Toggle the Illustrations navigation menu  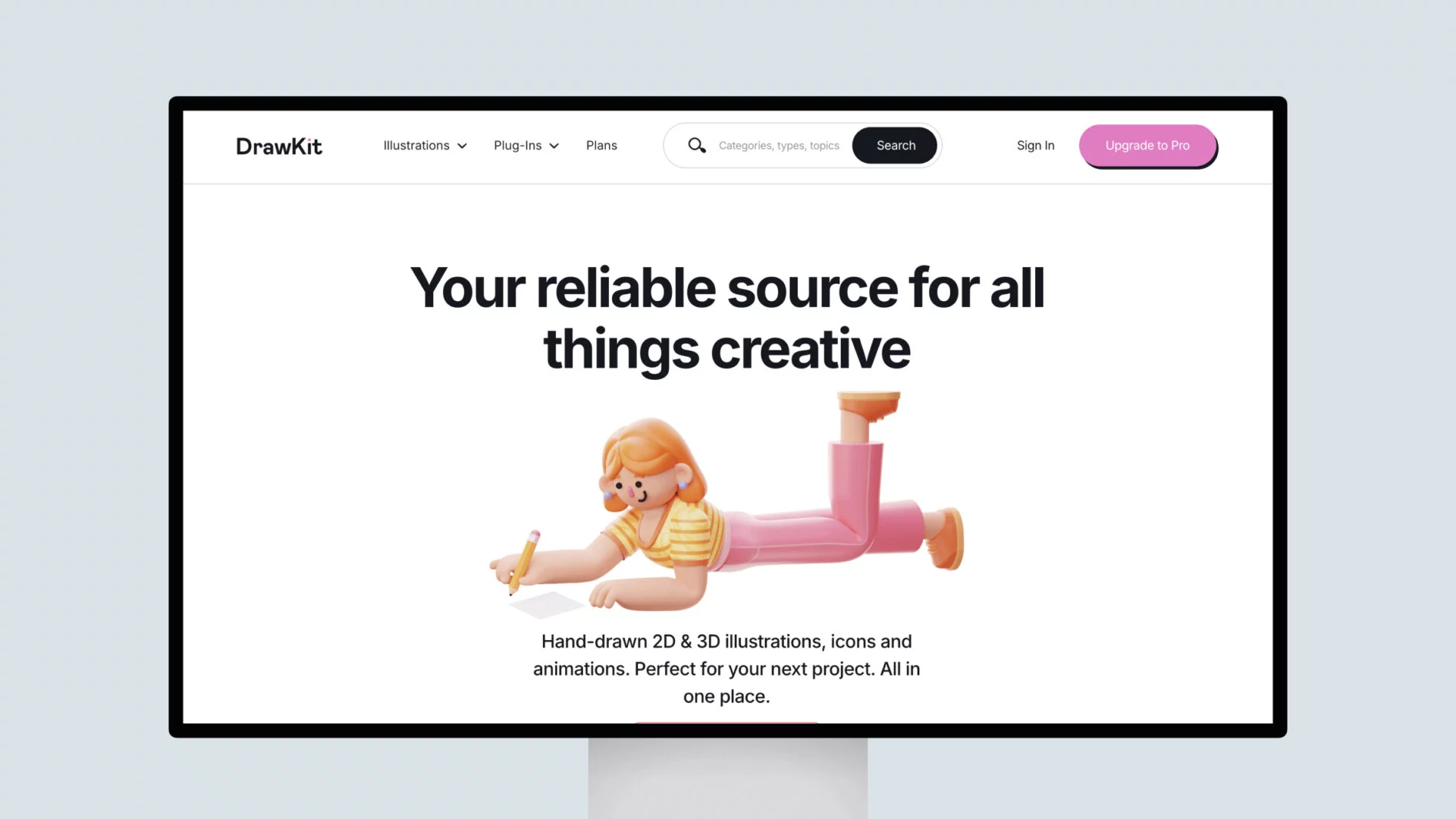pos(425,145)
